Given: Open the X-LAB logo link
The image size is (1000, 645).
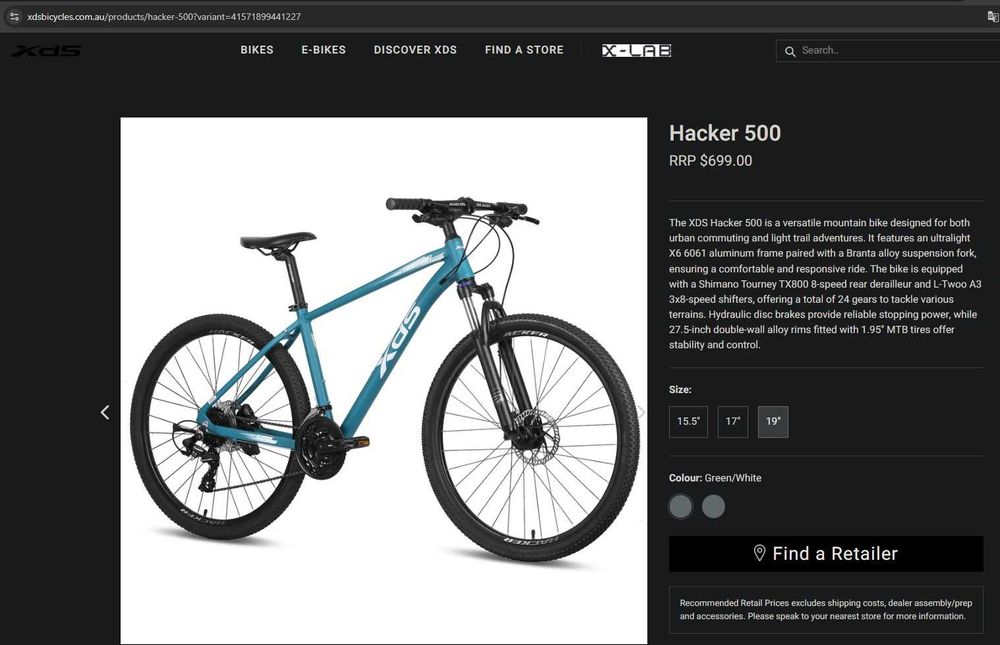Looking at the screenshot, I should click(x=636, y=50).
